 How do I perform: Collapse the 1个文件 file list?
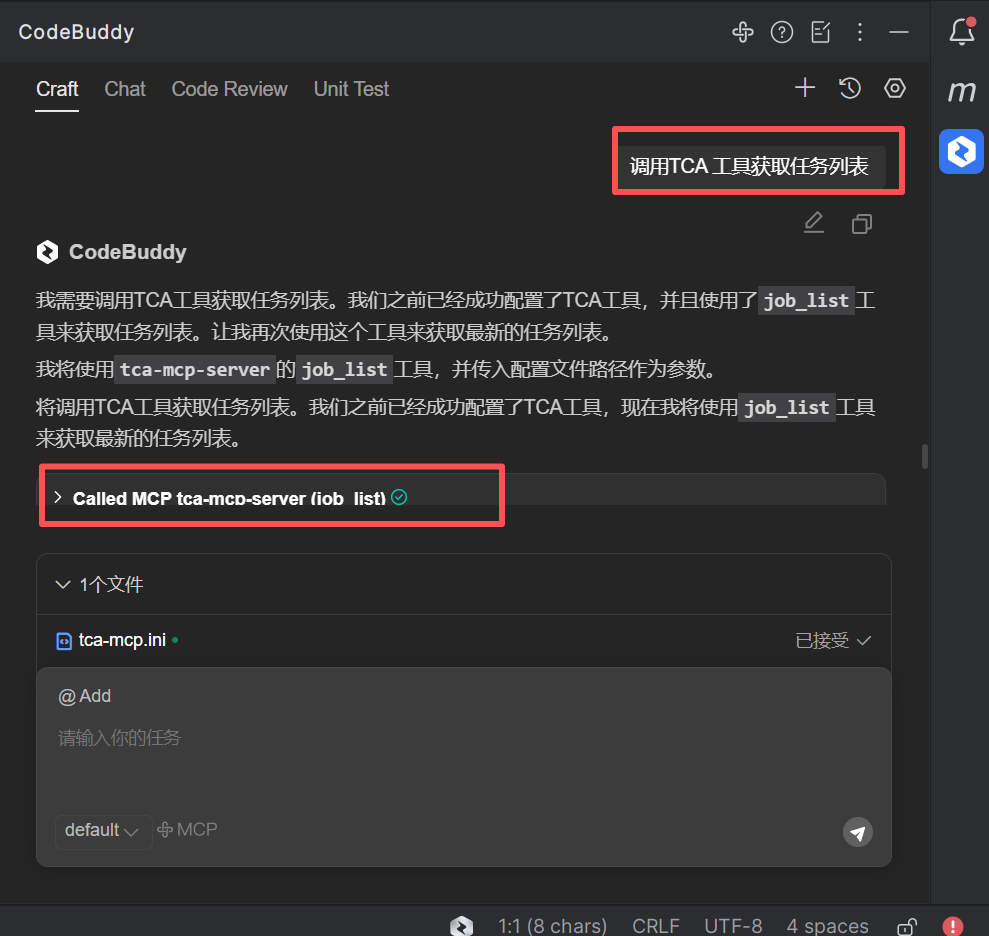[62, 585]
